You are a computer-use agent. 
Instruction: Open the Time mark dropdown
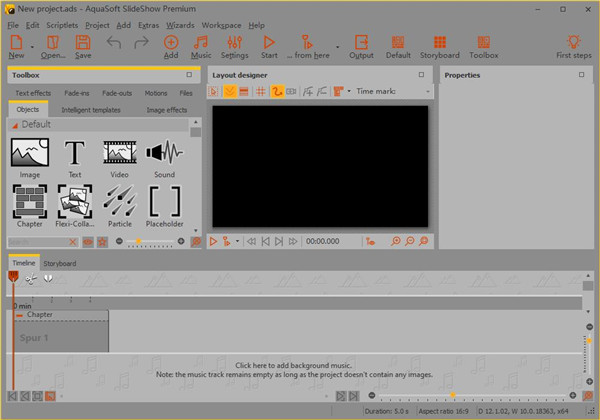click(428, 91)
